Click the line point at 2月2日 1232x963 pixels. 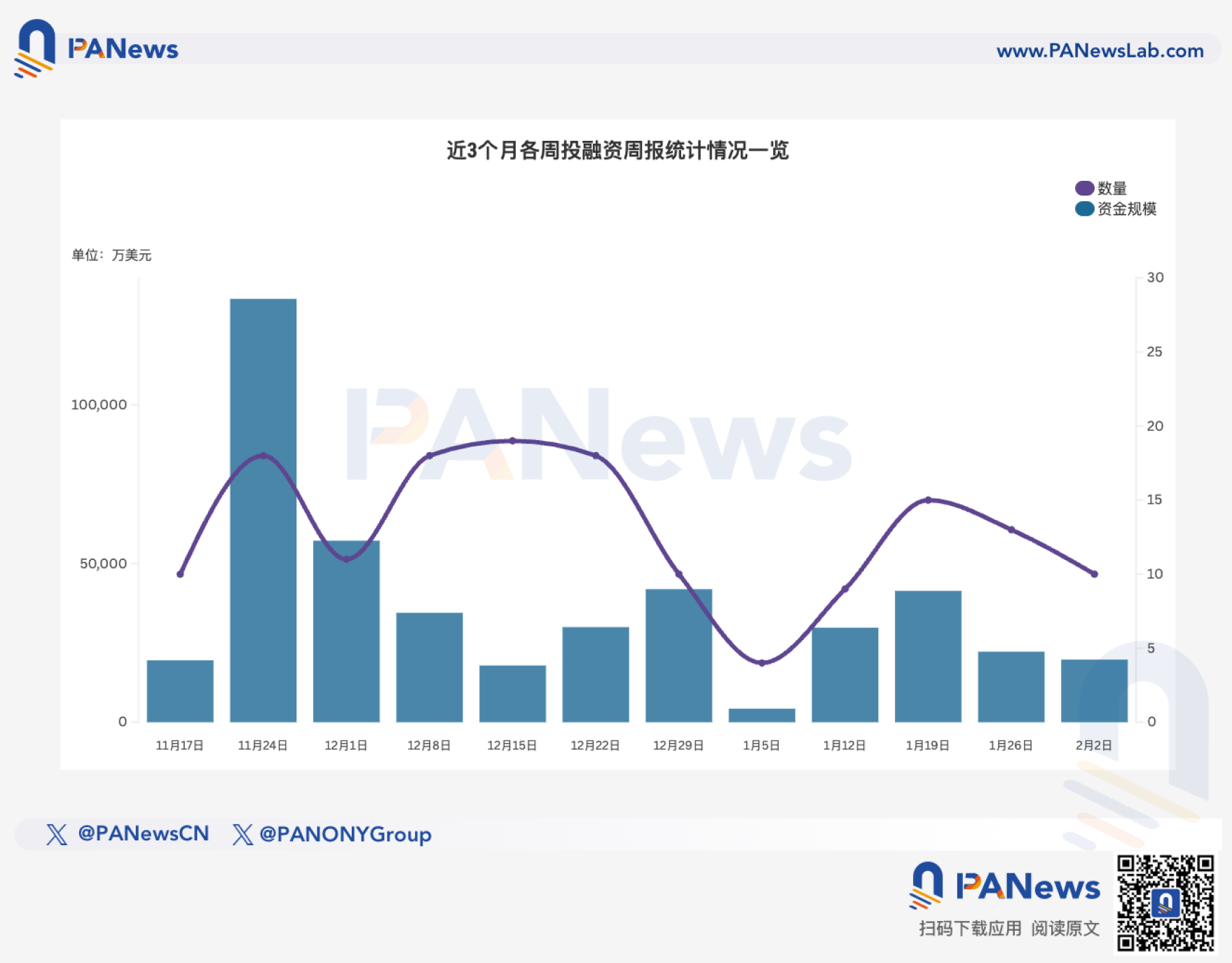pyautogui.click(x=1094, y=574)
